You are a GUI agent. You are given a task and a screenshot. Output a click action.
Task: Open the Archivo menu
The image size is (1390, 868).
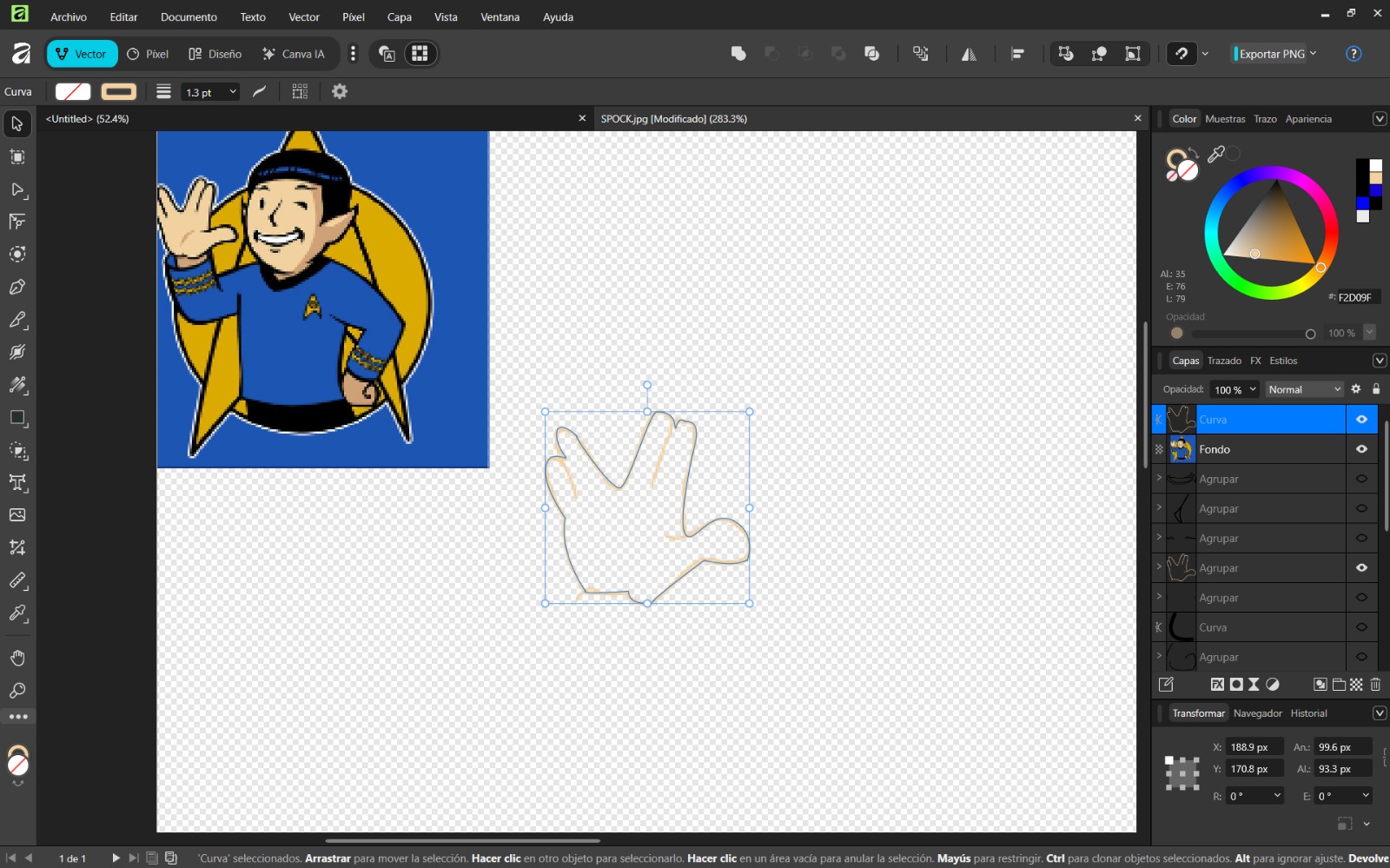point(69,17)
